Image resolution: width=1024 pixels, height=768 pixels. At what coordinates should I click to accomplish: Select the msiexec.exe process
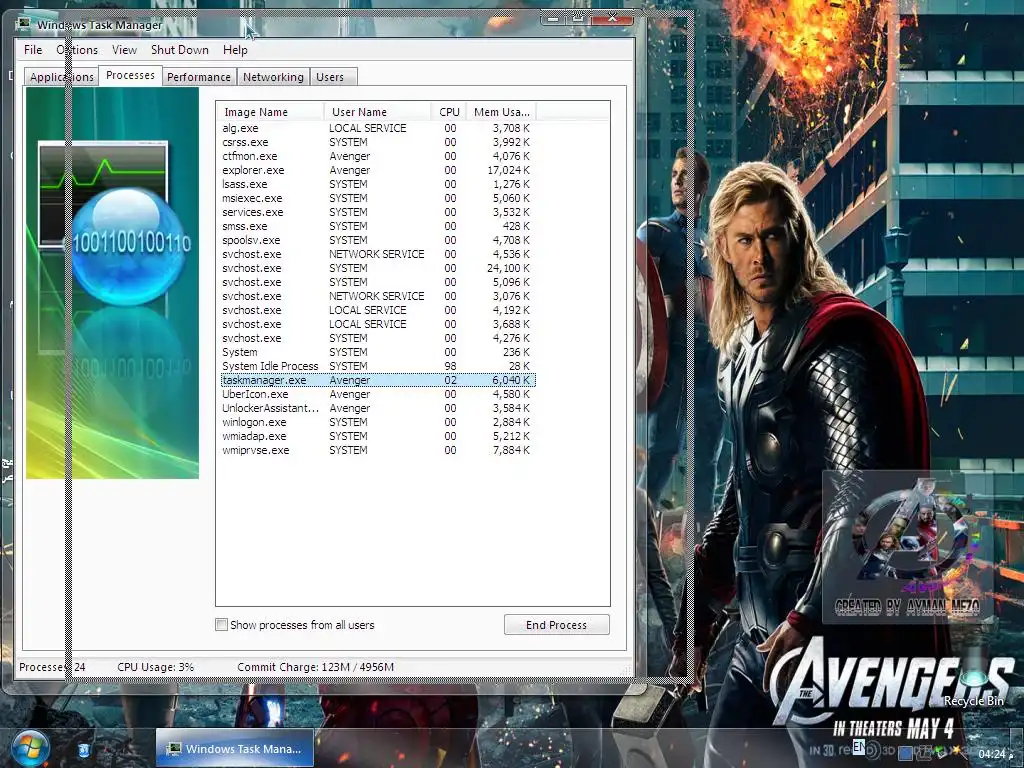[x=377, y=198]
